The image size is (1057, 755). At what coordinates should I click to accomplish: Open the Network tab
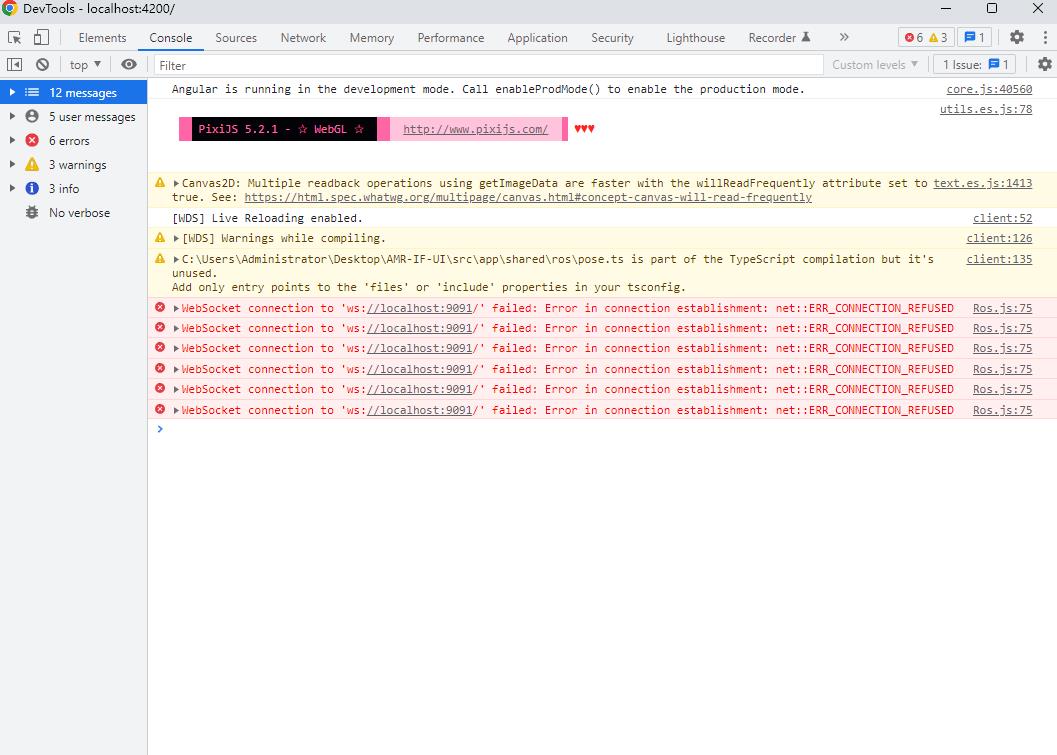tap(303, 38)
